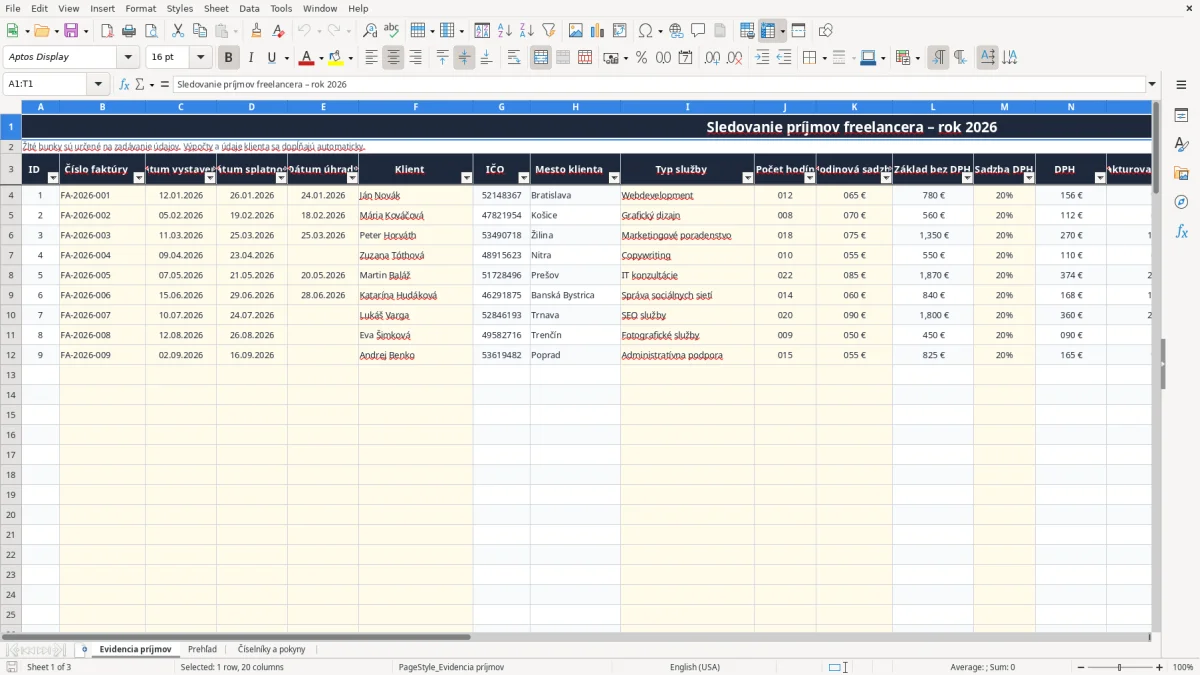Toggle Bold formatting
Viewport: 1200px width, 675px height.
click(x=229, y=58)
